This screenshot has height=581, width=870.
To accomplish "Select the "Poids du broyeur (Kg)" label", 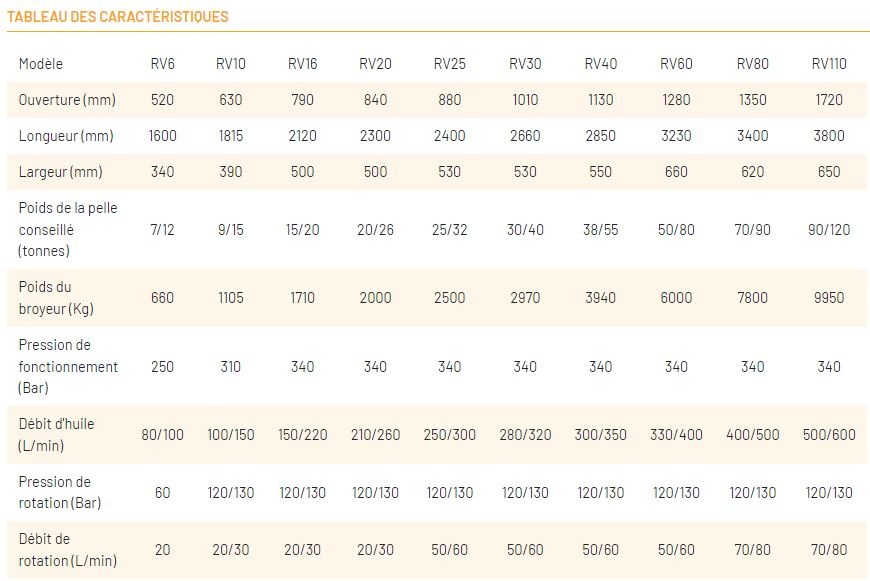I will click(x=56, y=298).
